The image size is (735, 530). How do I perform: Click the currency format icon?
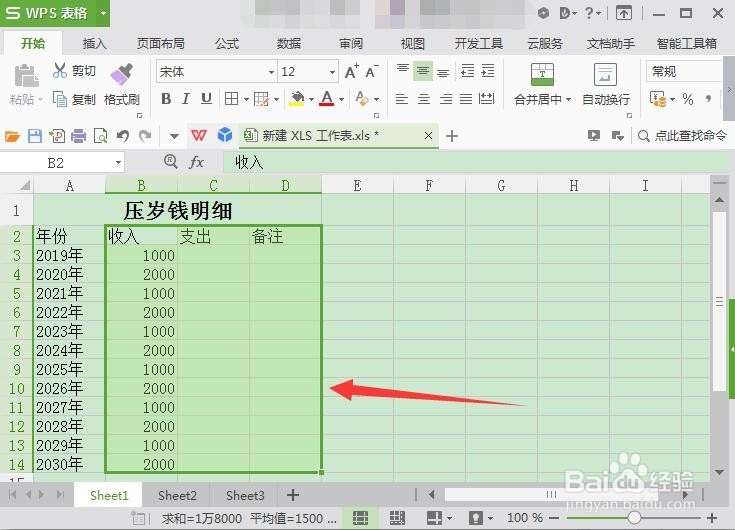coord(658,99)
